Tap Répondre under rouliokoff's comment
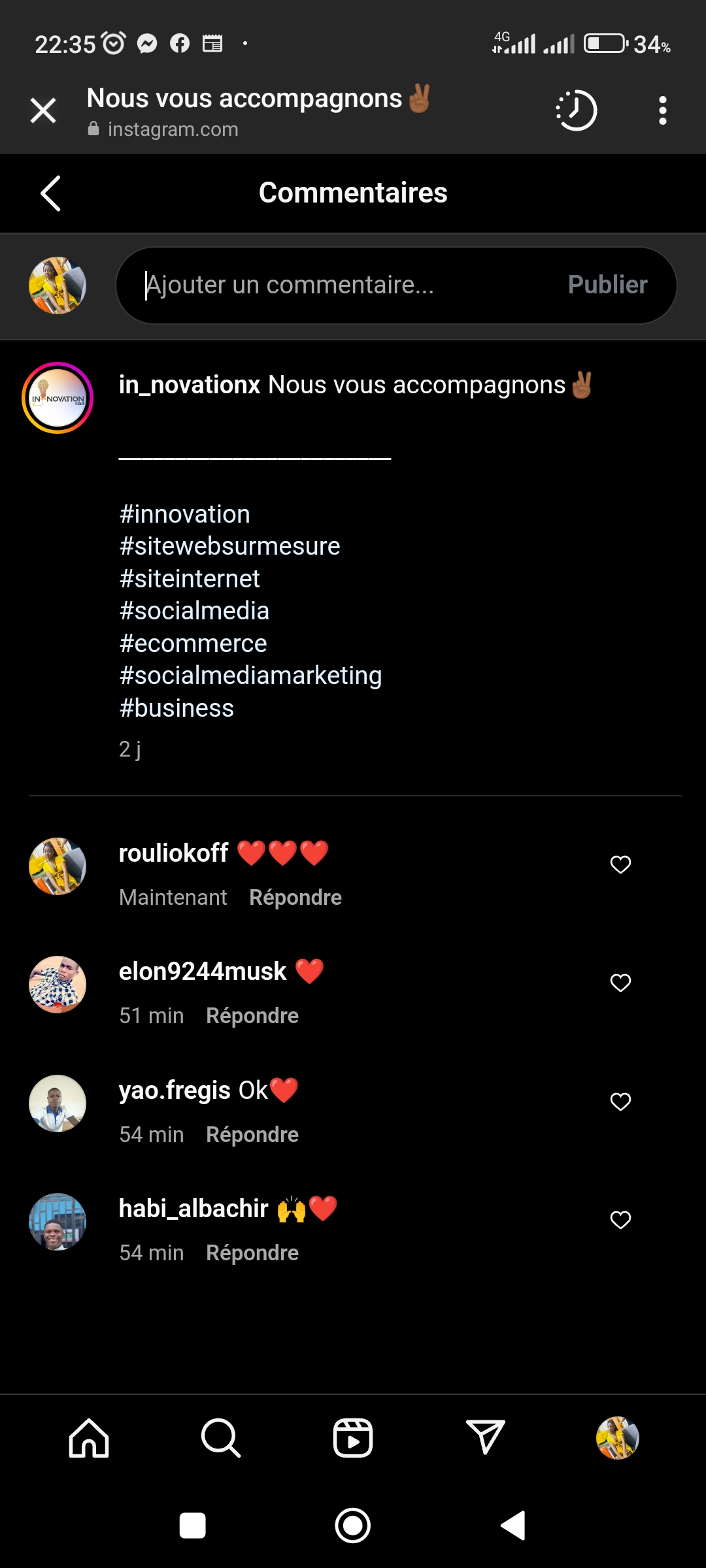This screenshot has height=1568, width=706. click(295, 898)
